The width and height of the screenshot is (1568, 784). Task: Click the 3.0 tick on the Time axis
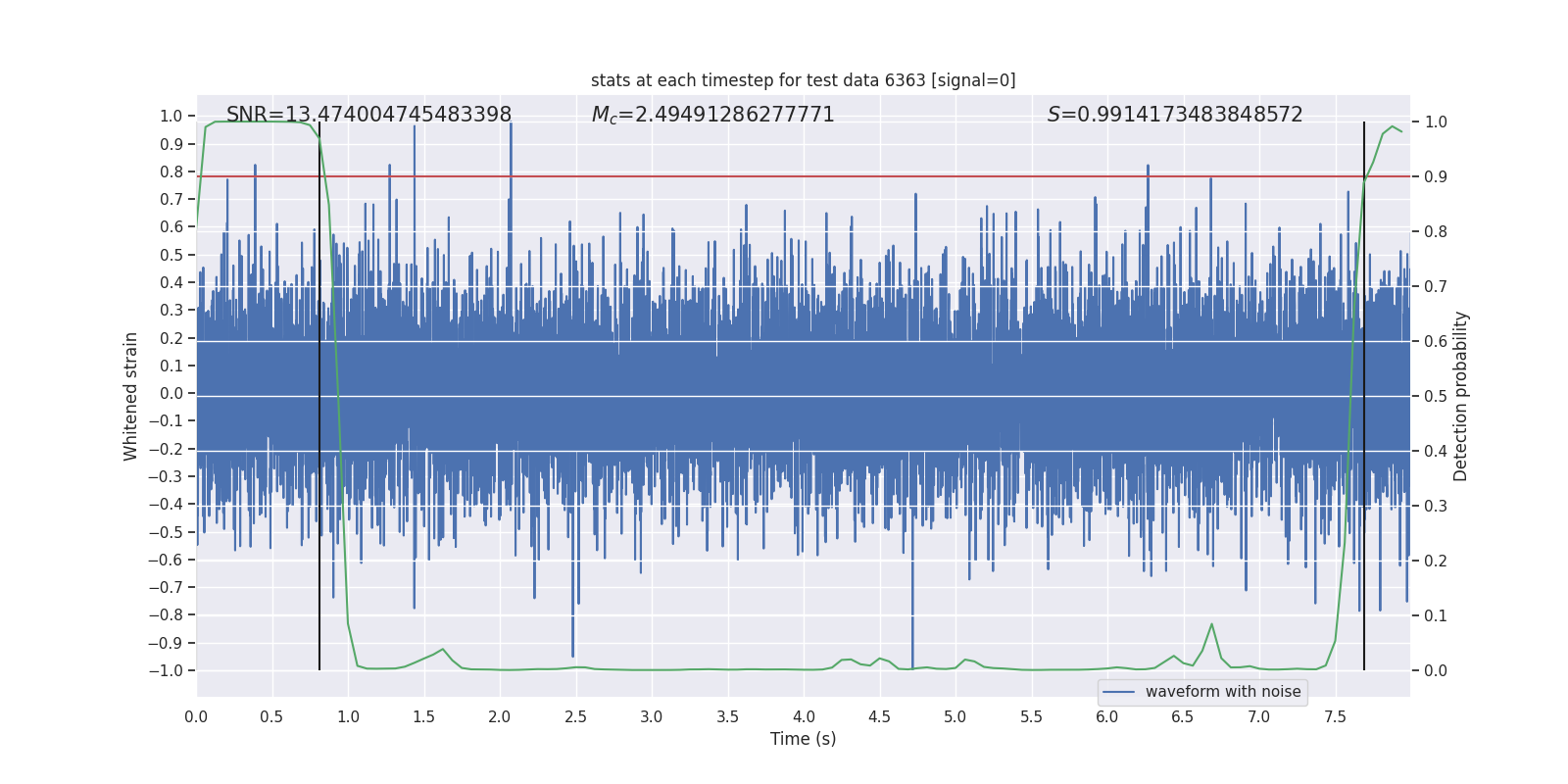(652, 716)
